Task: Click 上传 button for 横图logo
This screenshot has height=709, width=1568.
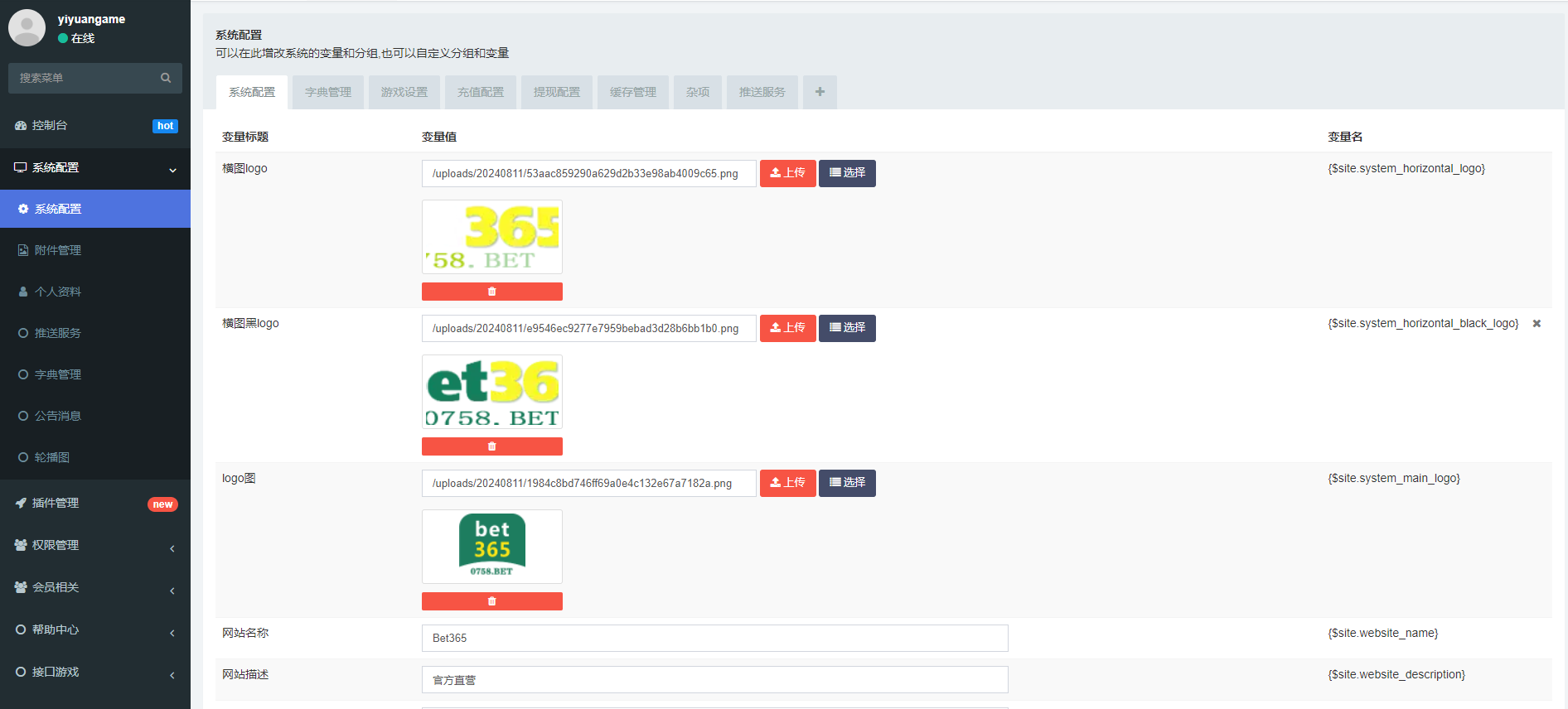Action: [787, 173]
